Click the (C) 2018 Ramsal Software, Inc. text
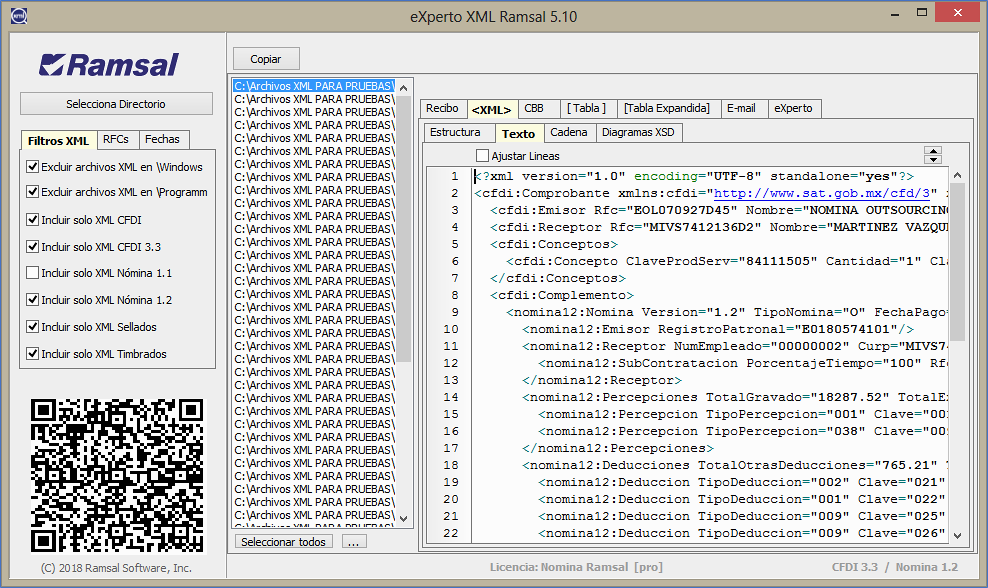Image resolution: width=988 pixels, height=588 pixels. click(x=116, y=568)
